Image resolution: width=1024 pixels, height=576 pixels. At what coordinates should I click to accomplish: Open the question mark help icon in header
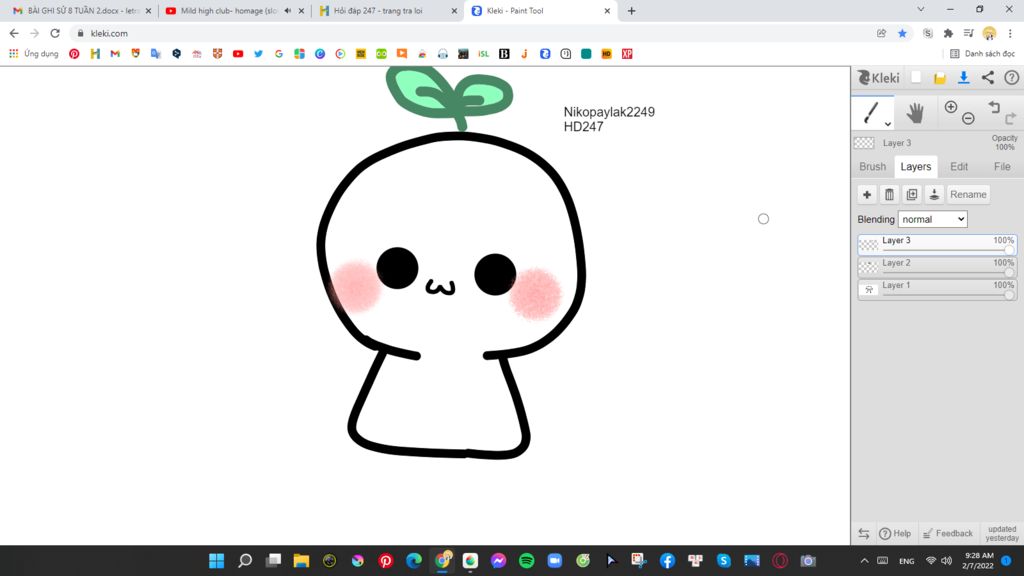[1012, 78]
